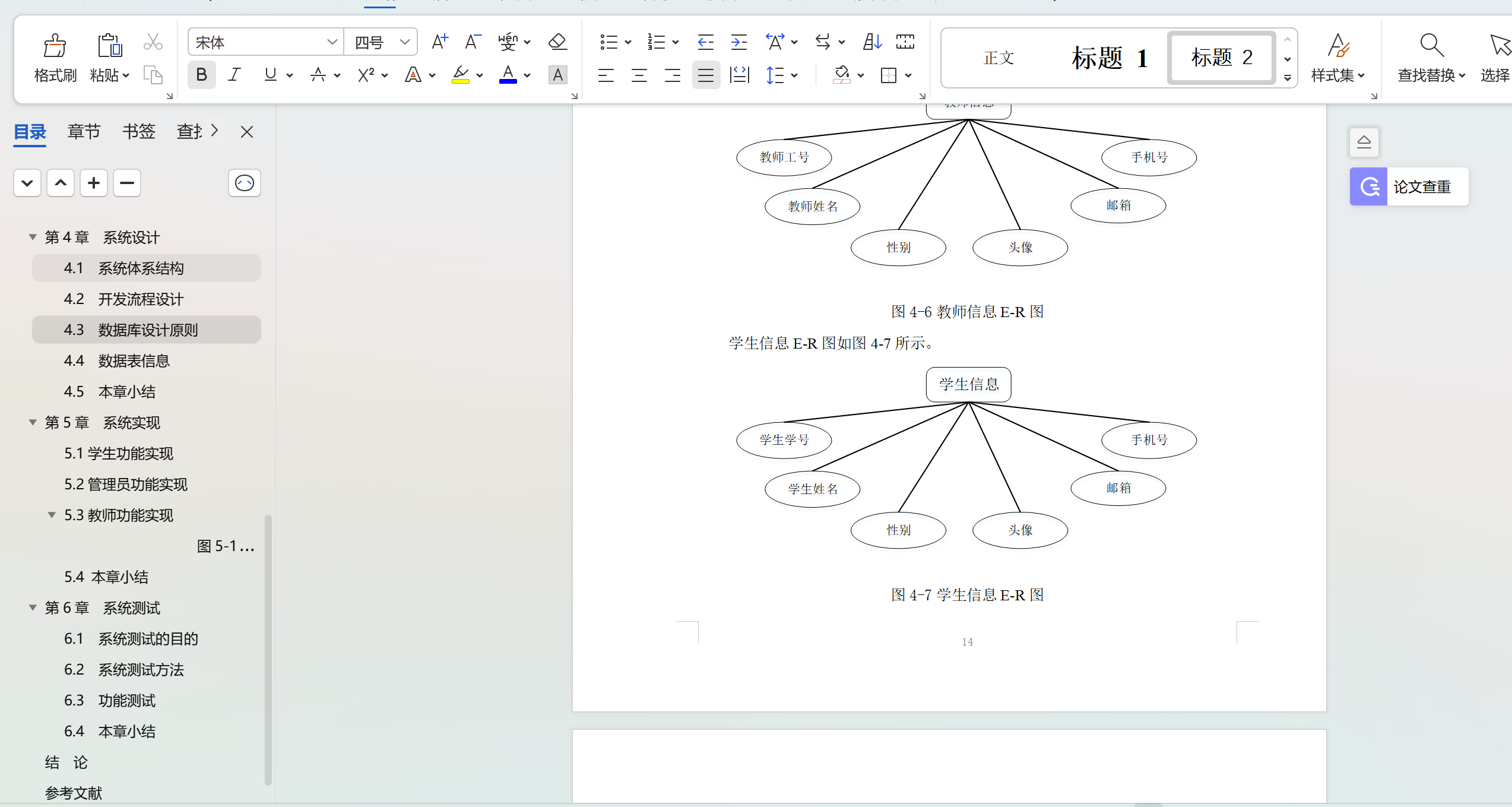Click the sort text icon
Viewport: 1512px width, 807px height.
(871, 42)
